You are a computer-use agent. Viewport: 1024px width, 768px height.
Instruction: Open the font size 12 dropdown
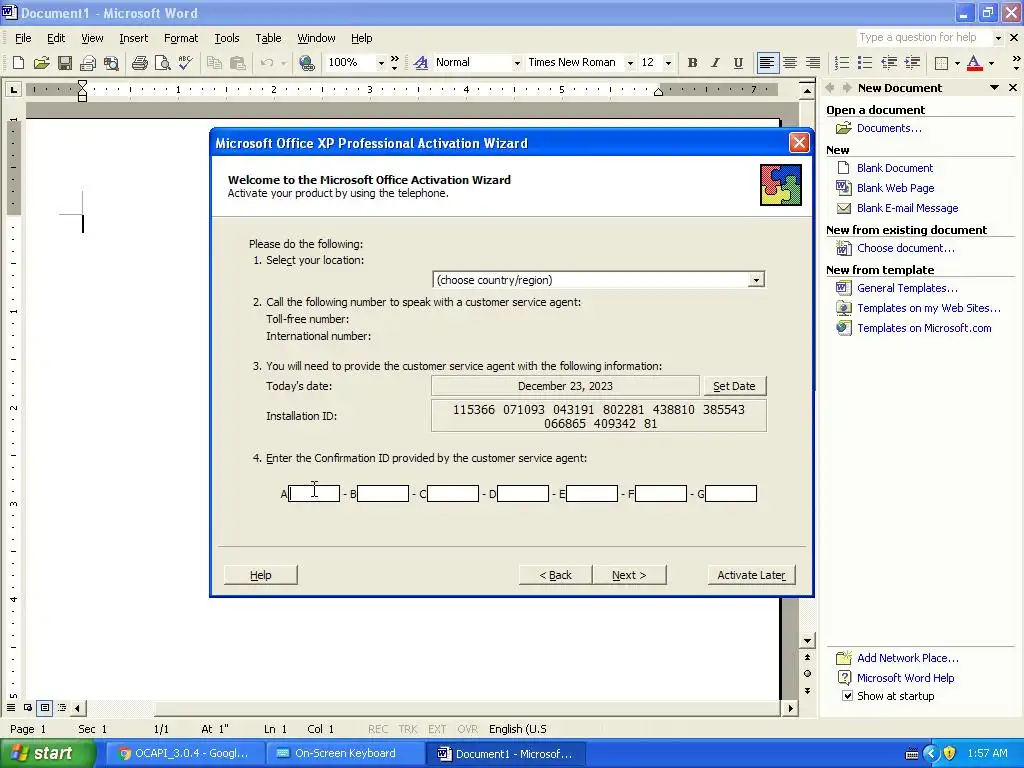tap(667, 63)
